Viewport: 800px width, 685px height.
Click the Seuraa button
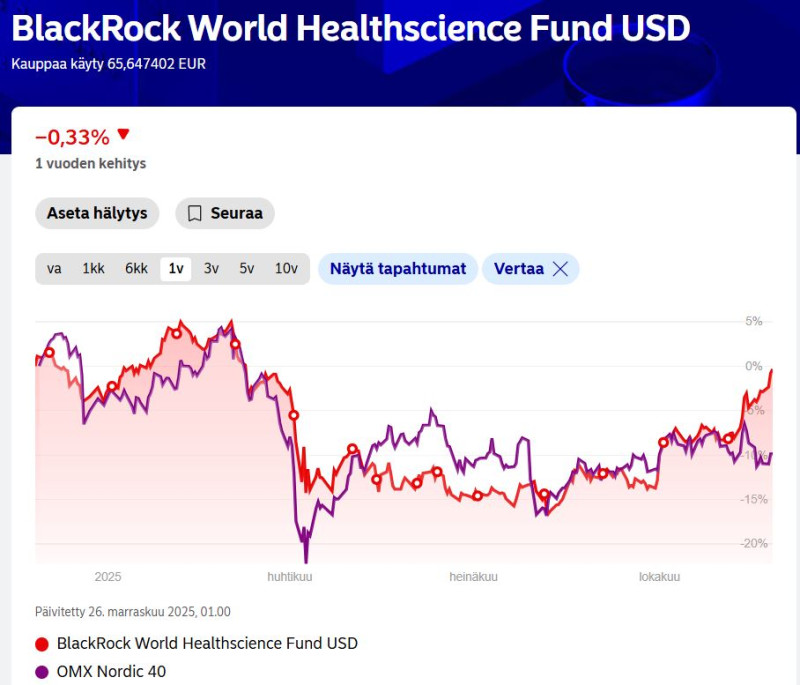click(224, 213)
